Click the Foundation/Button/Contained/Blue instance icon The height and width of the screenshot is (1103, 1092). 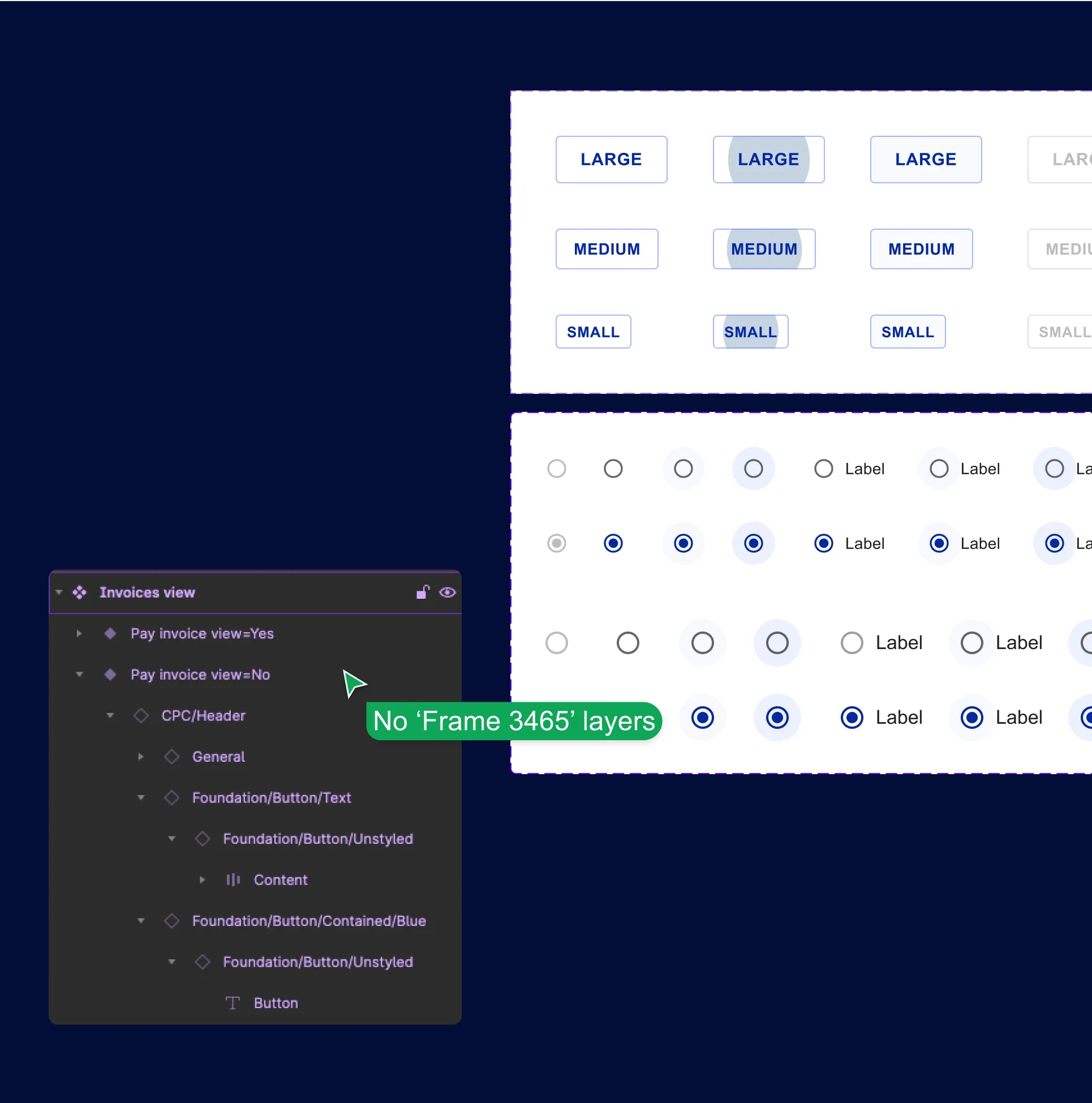coord(172,921)
